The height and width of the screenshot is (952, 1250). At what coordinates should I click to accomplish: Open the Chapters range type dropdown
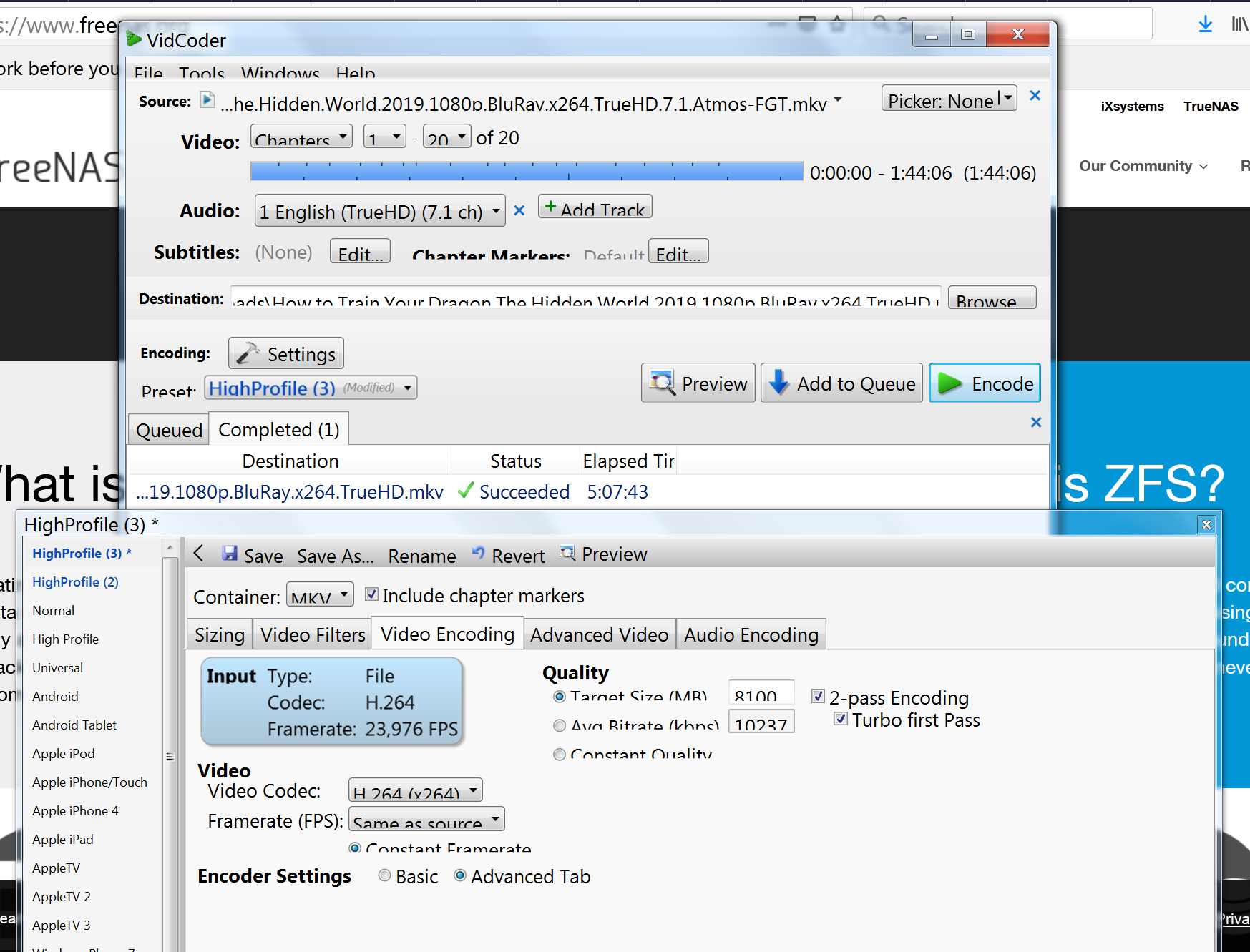click(301, 136)
